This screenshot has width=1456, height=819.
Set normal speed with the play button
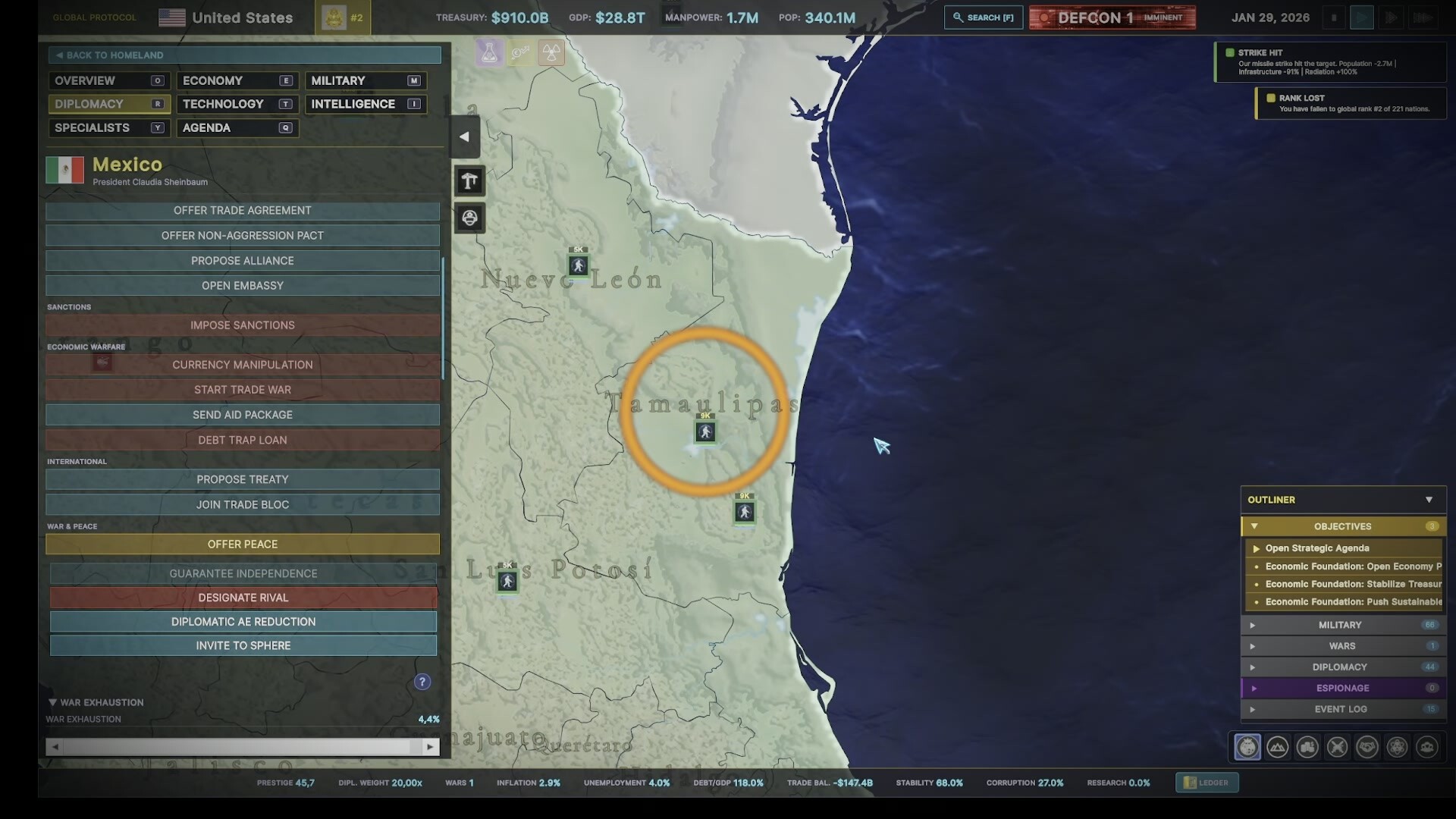point(1362,17)
